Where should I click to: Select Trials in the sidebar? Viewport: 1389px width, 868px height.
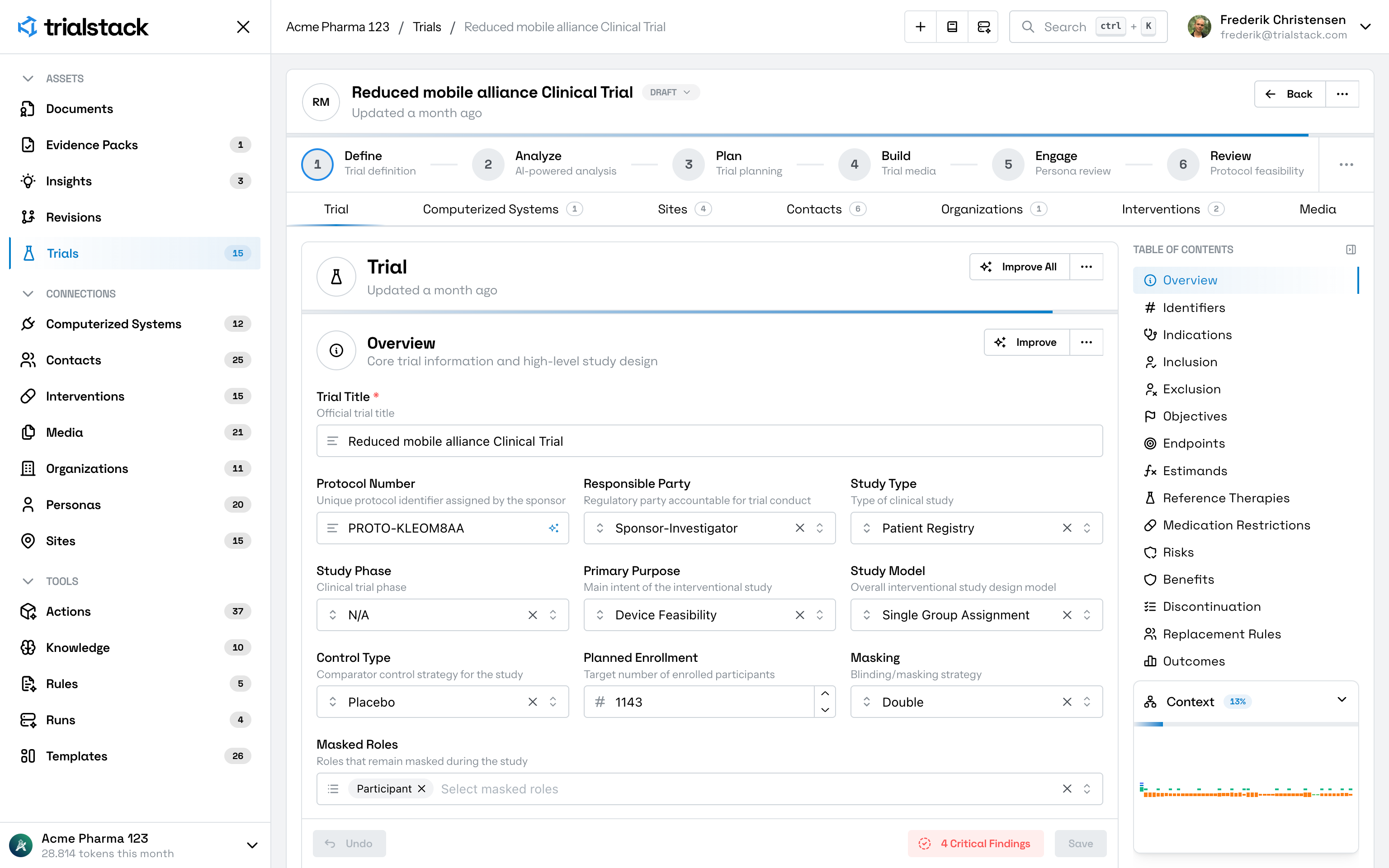135,253
